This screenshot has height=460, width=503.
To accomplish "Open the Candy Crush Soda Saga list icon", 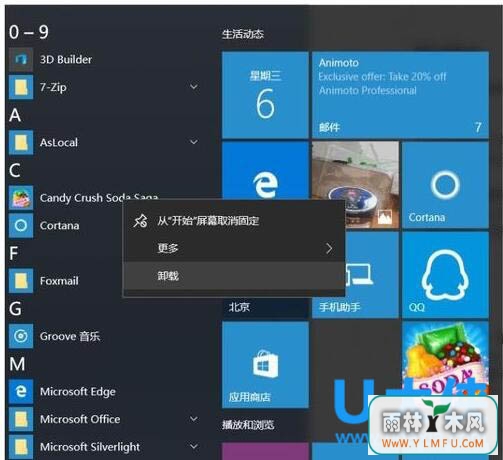I will pyautogui.click(x=21, y=198).
